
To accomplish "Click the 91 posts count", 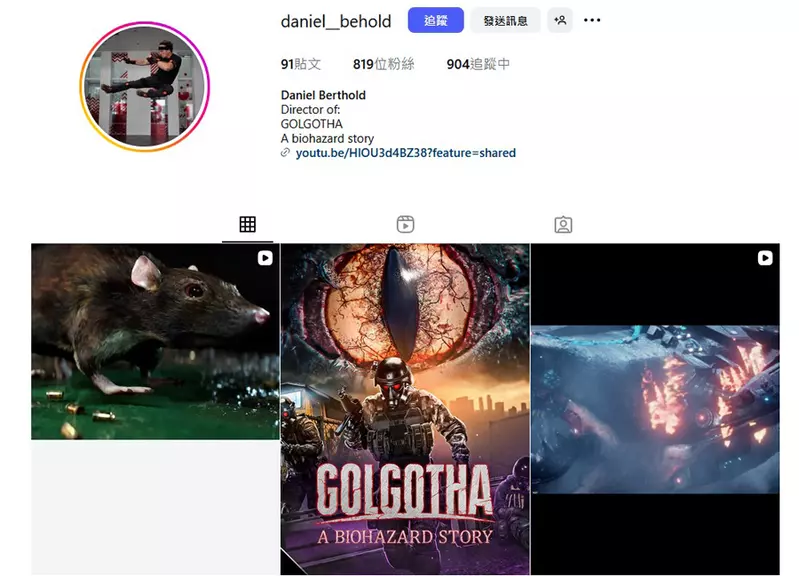I will point(301,64).
